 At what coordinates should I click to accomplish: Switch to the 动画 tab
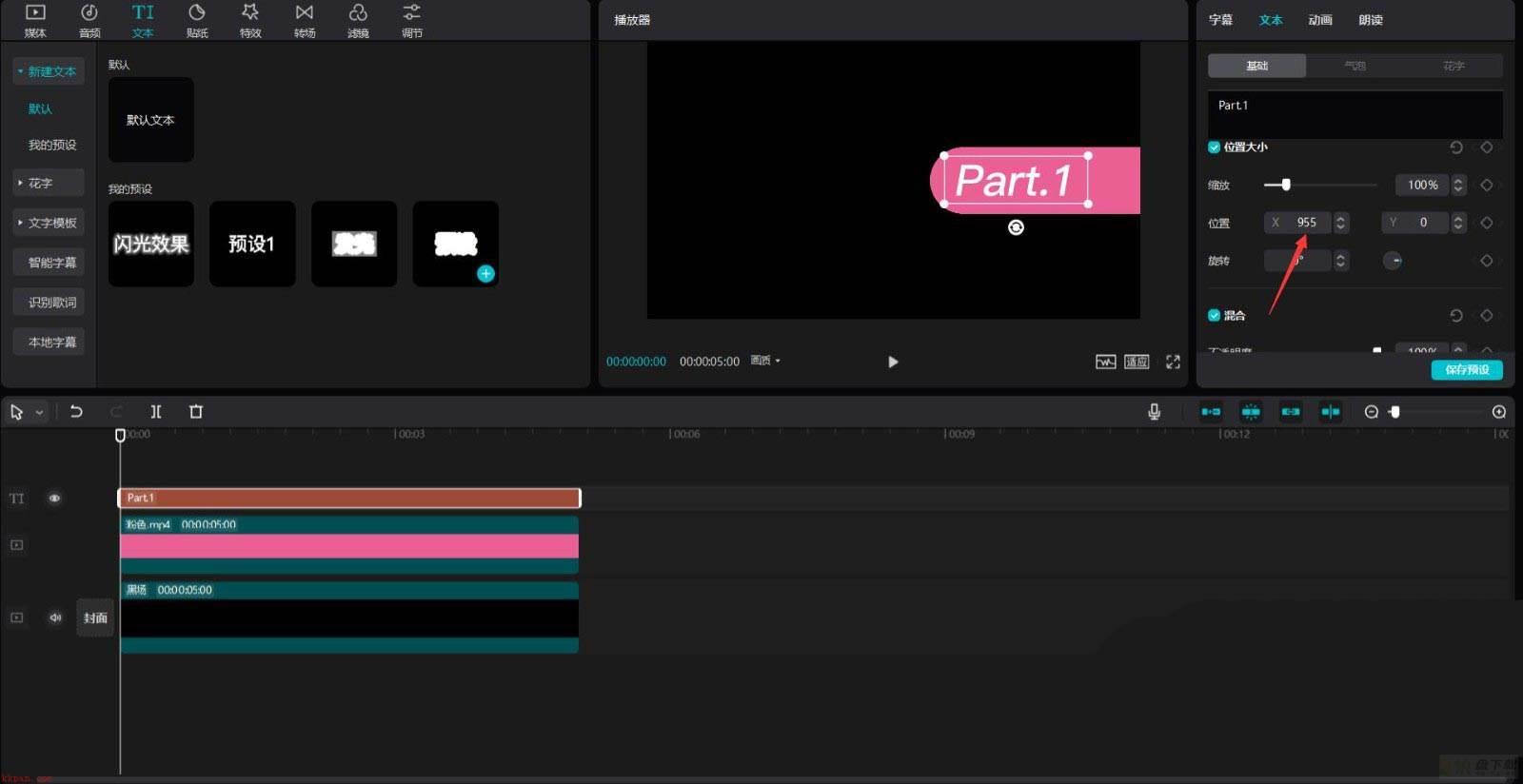coord(1320,20)
